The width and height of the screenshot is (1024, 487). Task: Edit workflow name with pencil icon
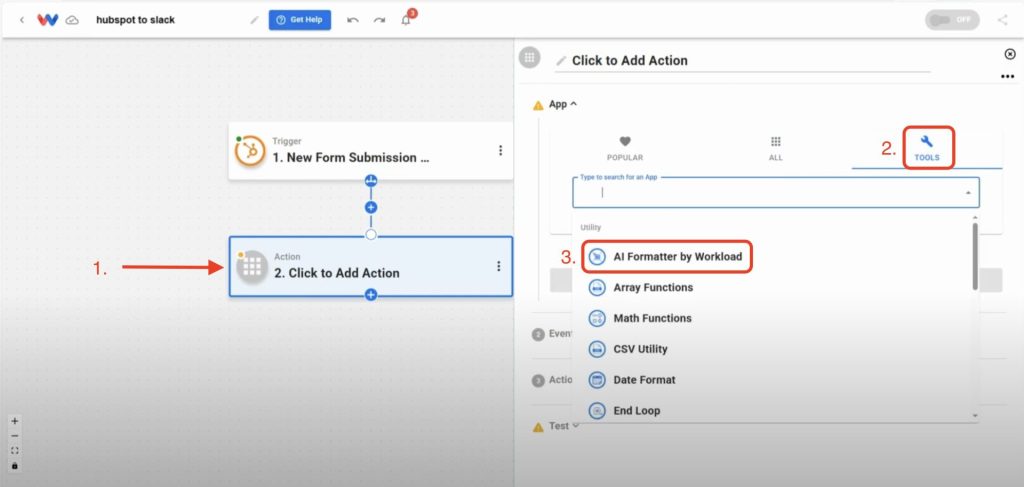pyautogui.click(x=254, y=20)
